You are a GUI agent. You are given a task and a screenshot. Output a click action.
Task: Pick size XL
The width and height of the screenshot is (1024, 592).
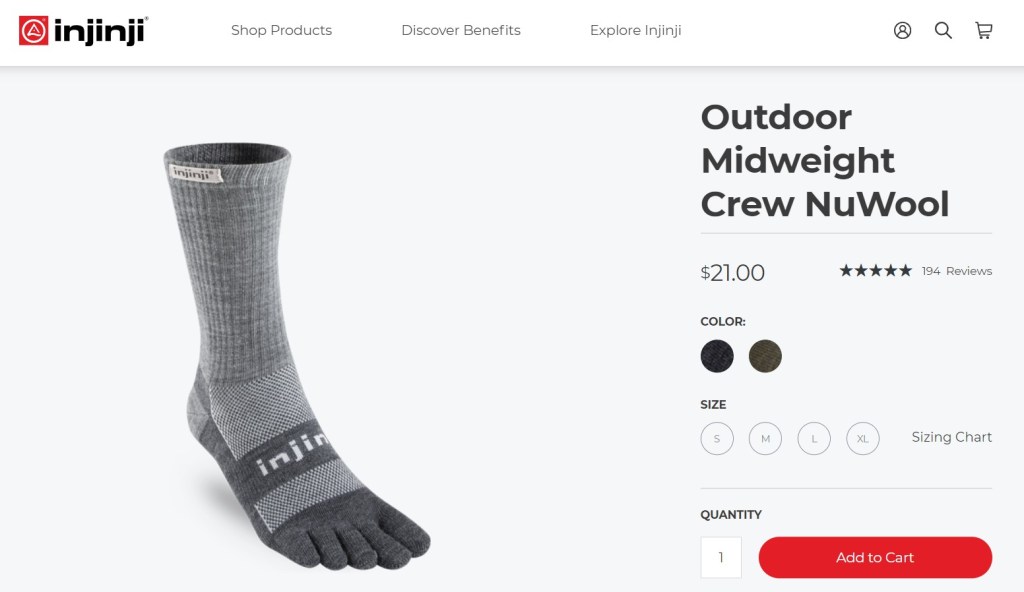(862, 439)
